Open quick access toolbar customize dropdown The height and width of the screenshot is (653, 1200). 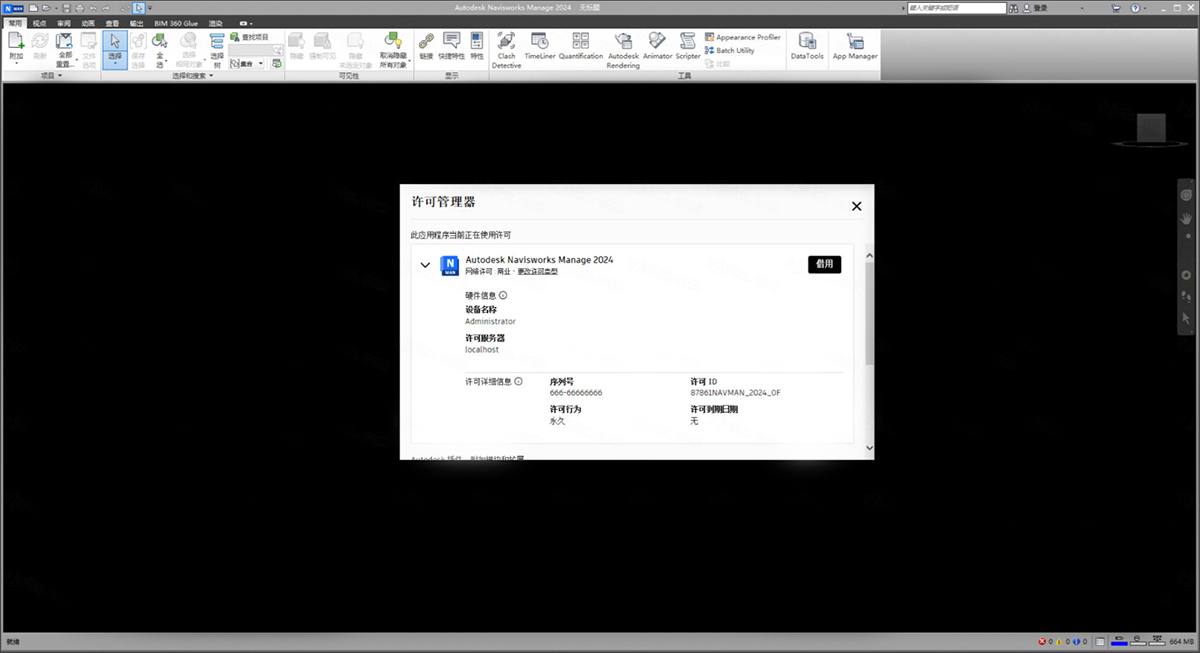click(150, 8)
